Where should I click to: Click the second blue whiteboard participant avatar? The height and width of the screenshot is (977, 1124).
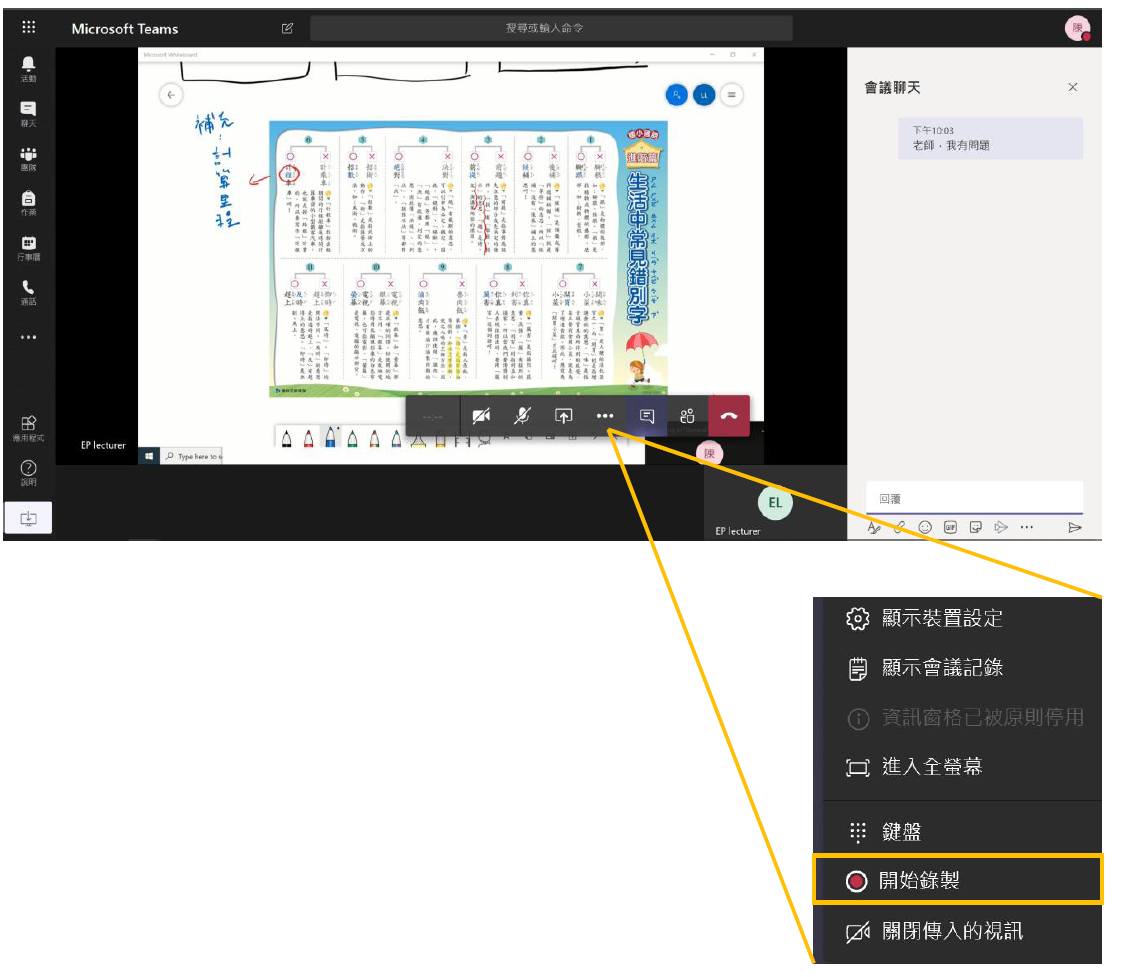pos(704,95)
